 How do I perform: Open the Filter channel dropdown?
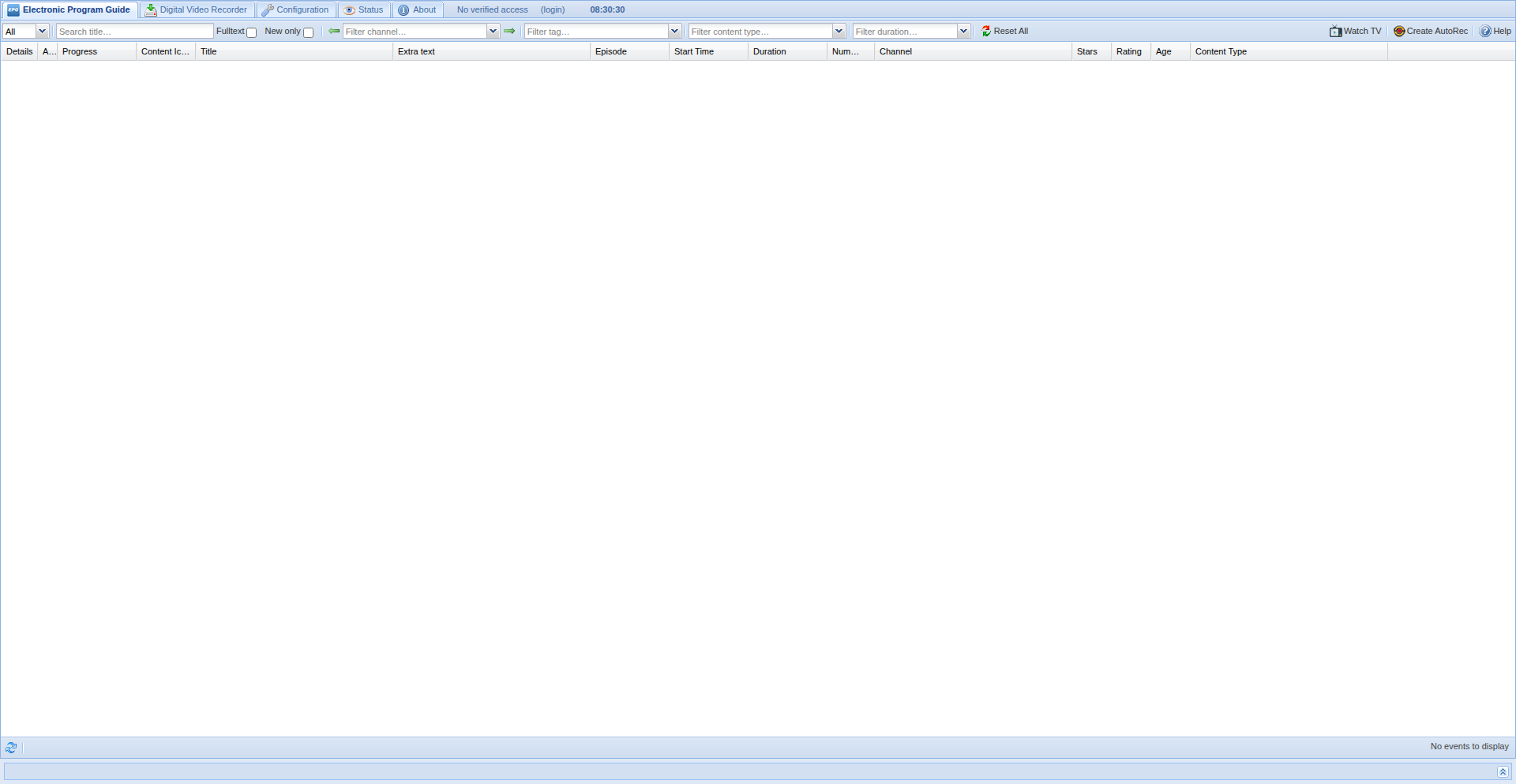click(493, 31)
